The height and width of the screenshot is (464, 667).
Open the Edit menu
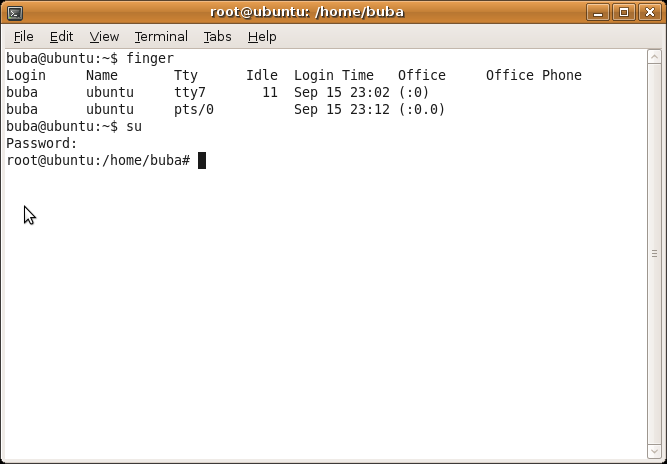(x=61, y=37)
